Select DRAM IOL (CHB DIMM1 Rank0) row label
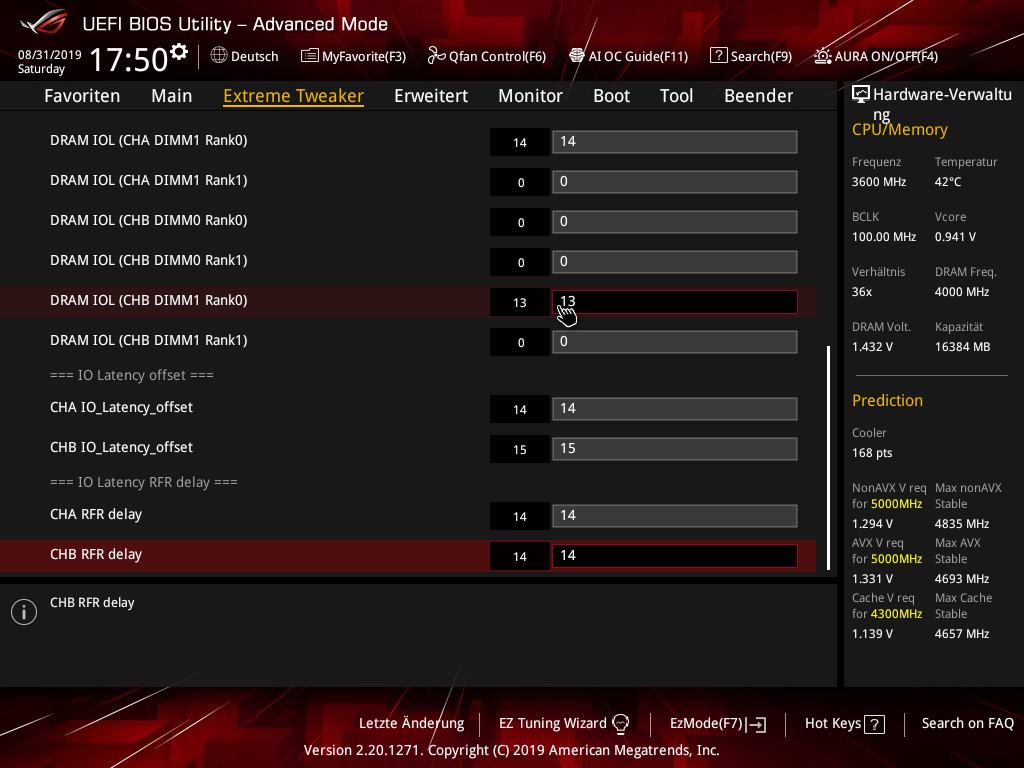1024x768 pixels. [x=149, y=300]
